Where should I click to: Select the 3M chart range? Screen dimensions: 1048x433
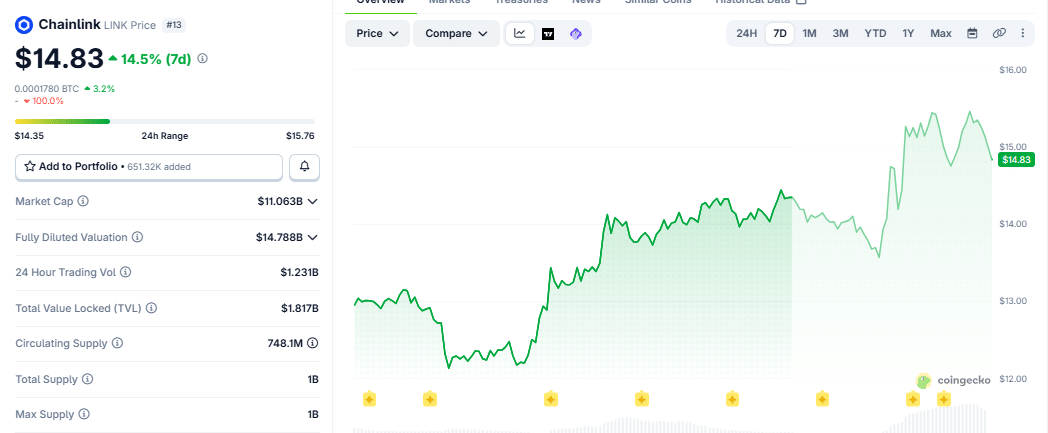tap(840, 33)
